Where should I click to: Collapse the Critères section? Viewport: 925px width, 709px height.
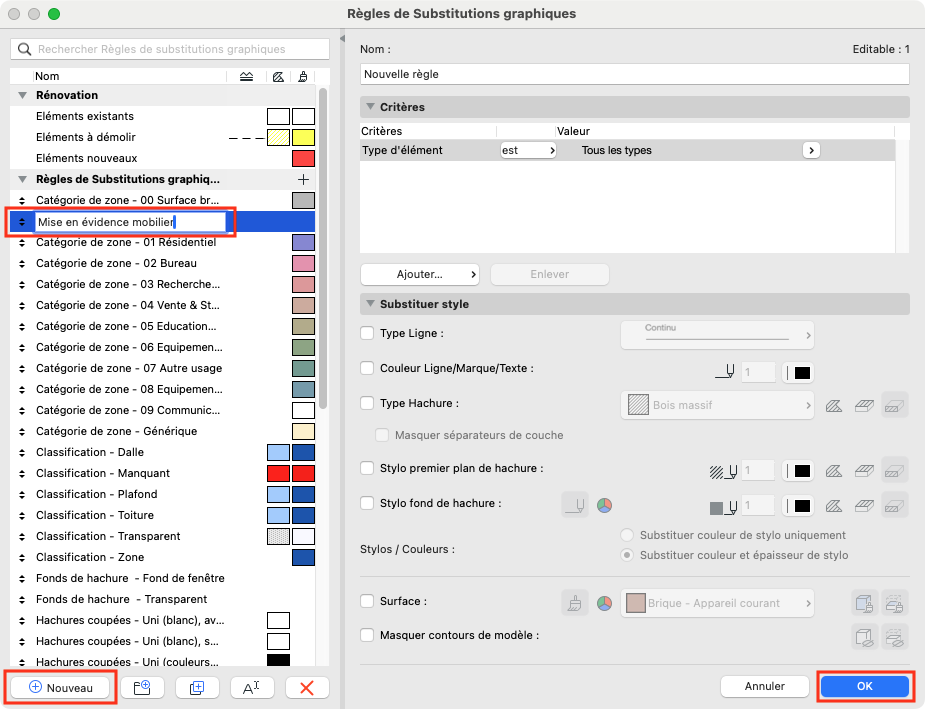(x=370, y=107)
